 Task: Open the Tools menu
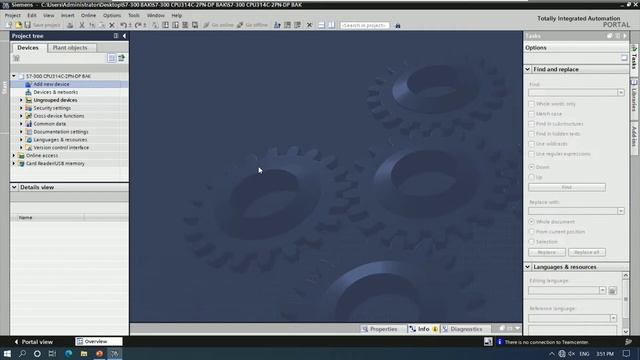point(134,16)
